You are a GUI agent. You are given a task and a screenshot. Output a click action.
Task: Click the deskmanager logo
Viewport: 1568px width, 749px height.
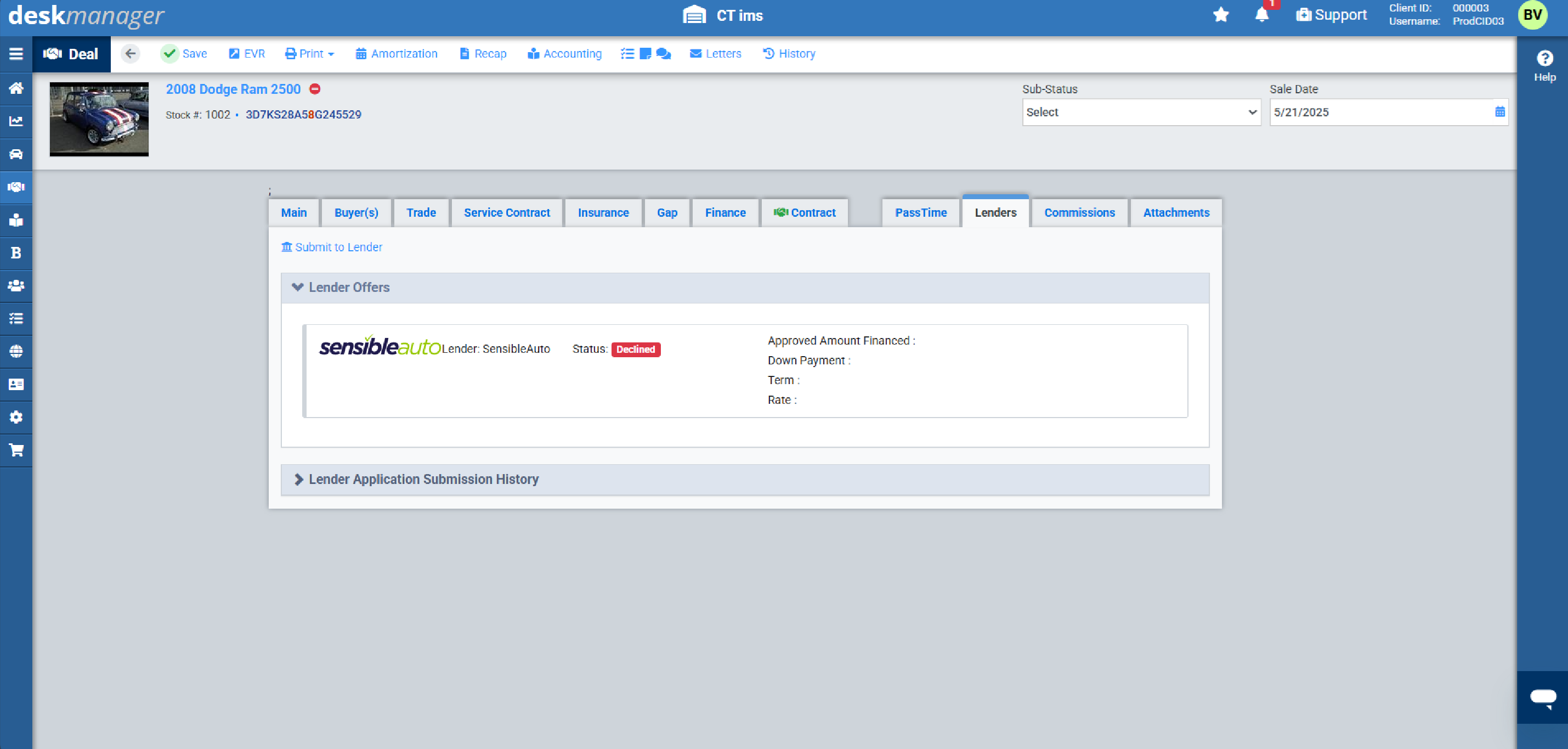[86, 15]
